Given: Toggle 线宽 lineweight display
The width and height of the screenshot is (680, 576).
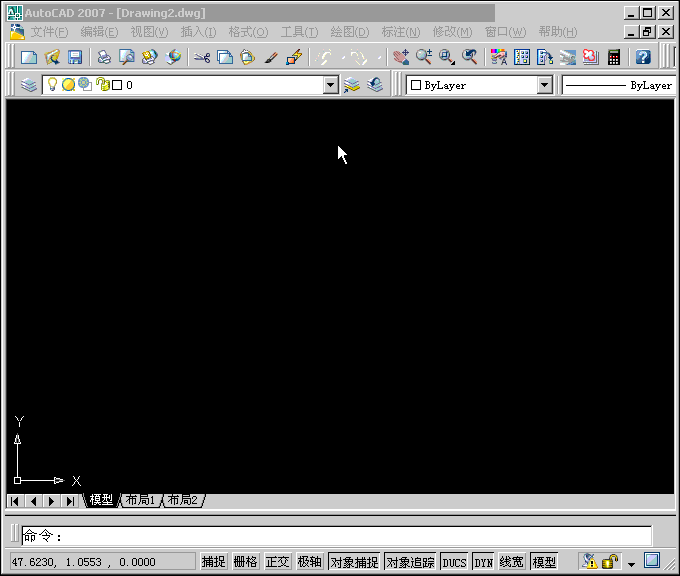Looking at the screenshot, I should click(512, 562).
